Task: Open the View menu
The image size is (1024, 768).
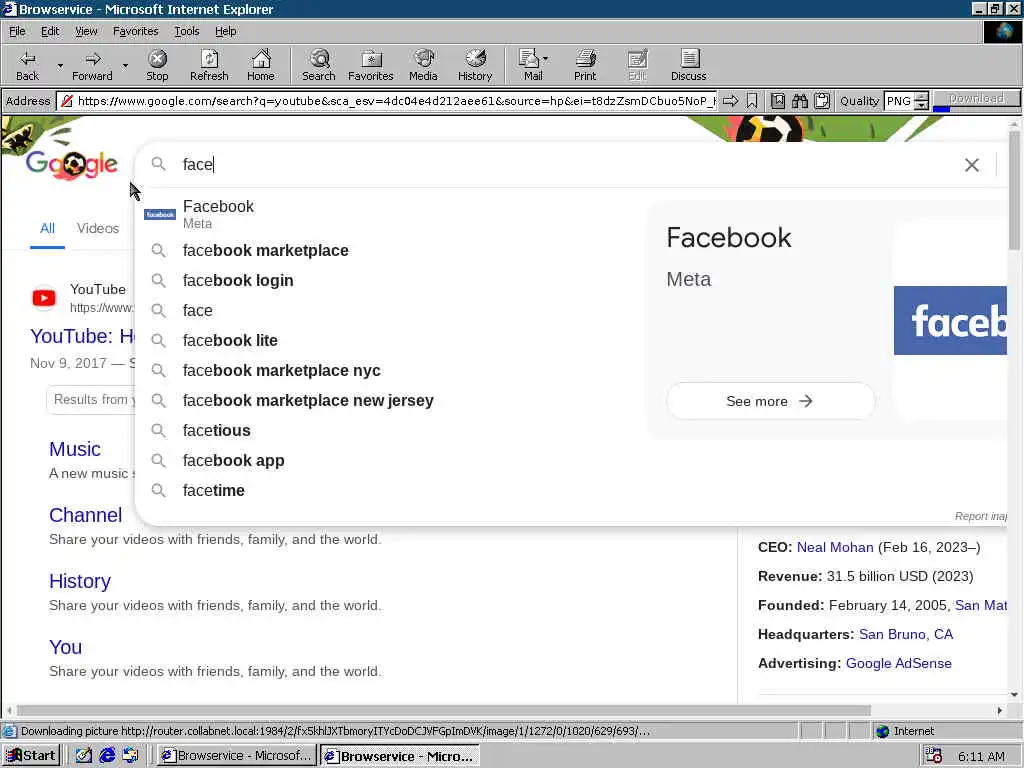Action: tap(86, 31)
